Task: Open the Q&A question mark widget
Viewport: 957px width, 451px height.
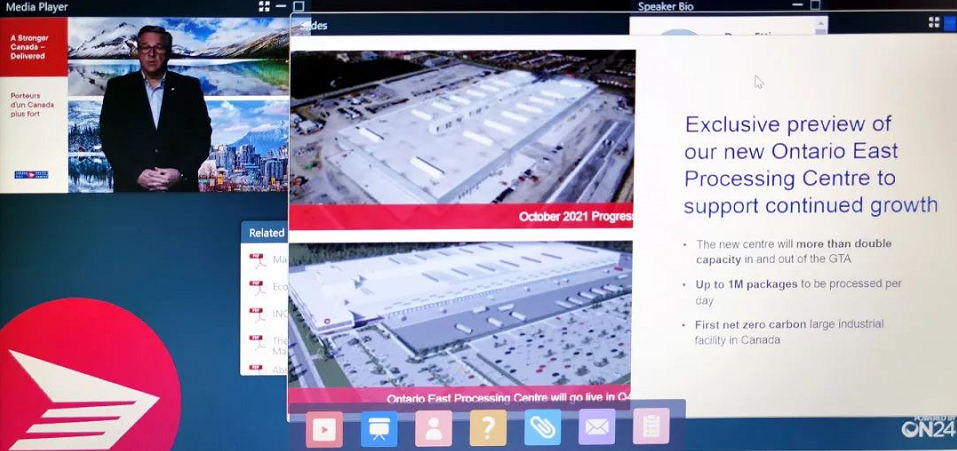Action: pyautogui.click(x=488, y=428)
